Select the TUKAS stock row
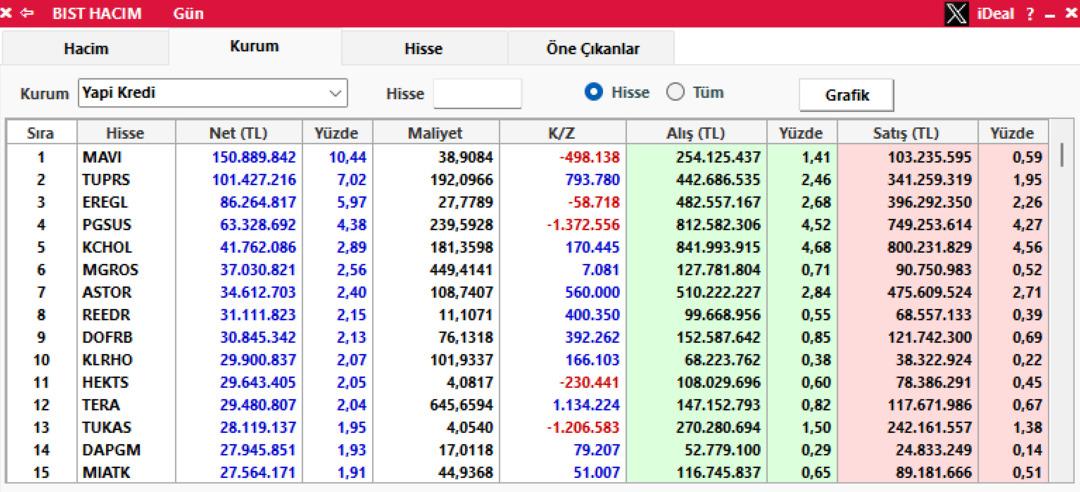 pos(528,427)
